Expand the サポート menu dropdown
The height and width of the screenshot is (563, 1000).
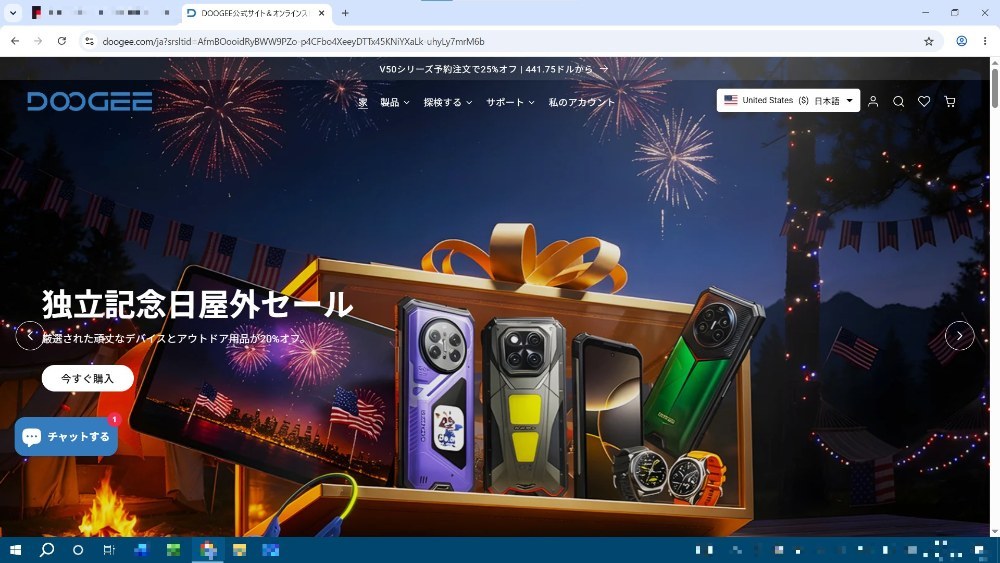(x=510, y=102)
